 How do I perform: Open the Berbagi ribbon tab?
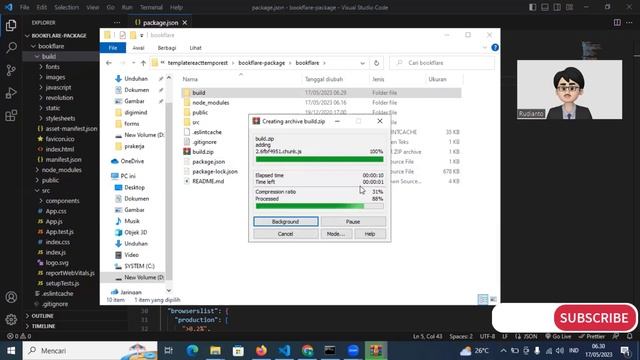[167, 48]
